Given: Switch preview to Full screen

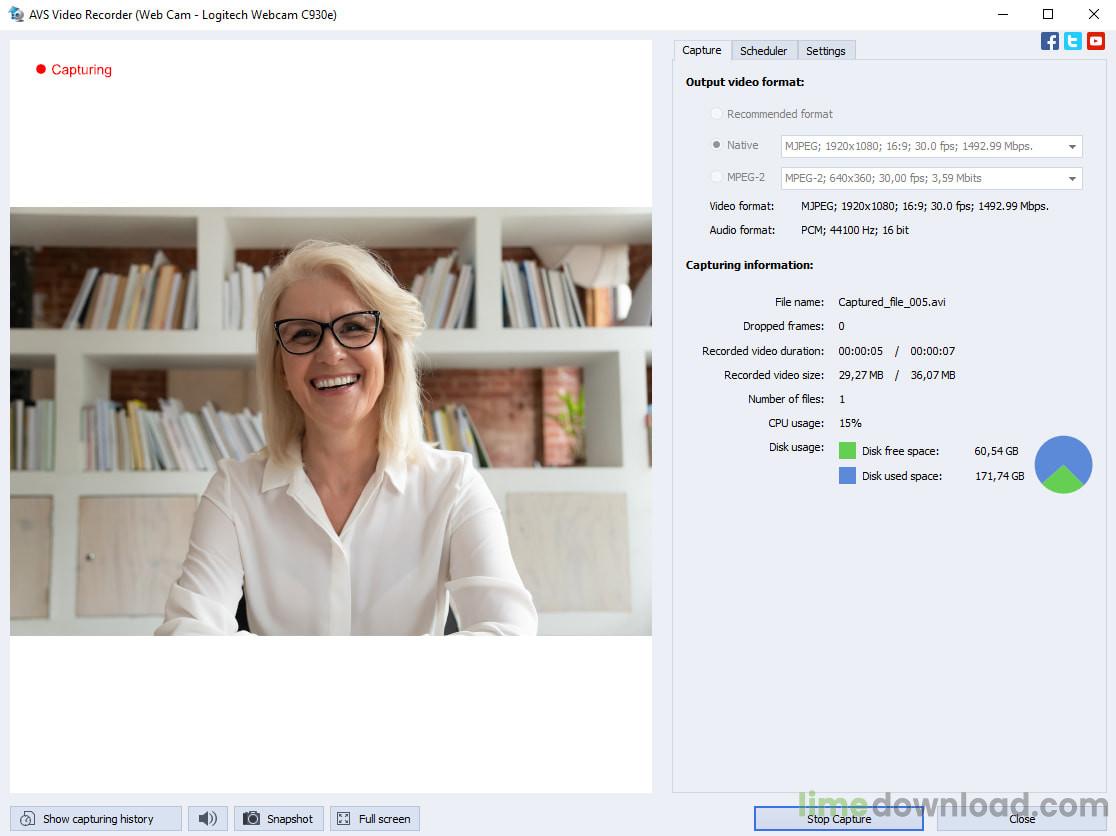Looking at the screenshot, I should tap(375, 818).
